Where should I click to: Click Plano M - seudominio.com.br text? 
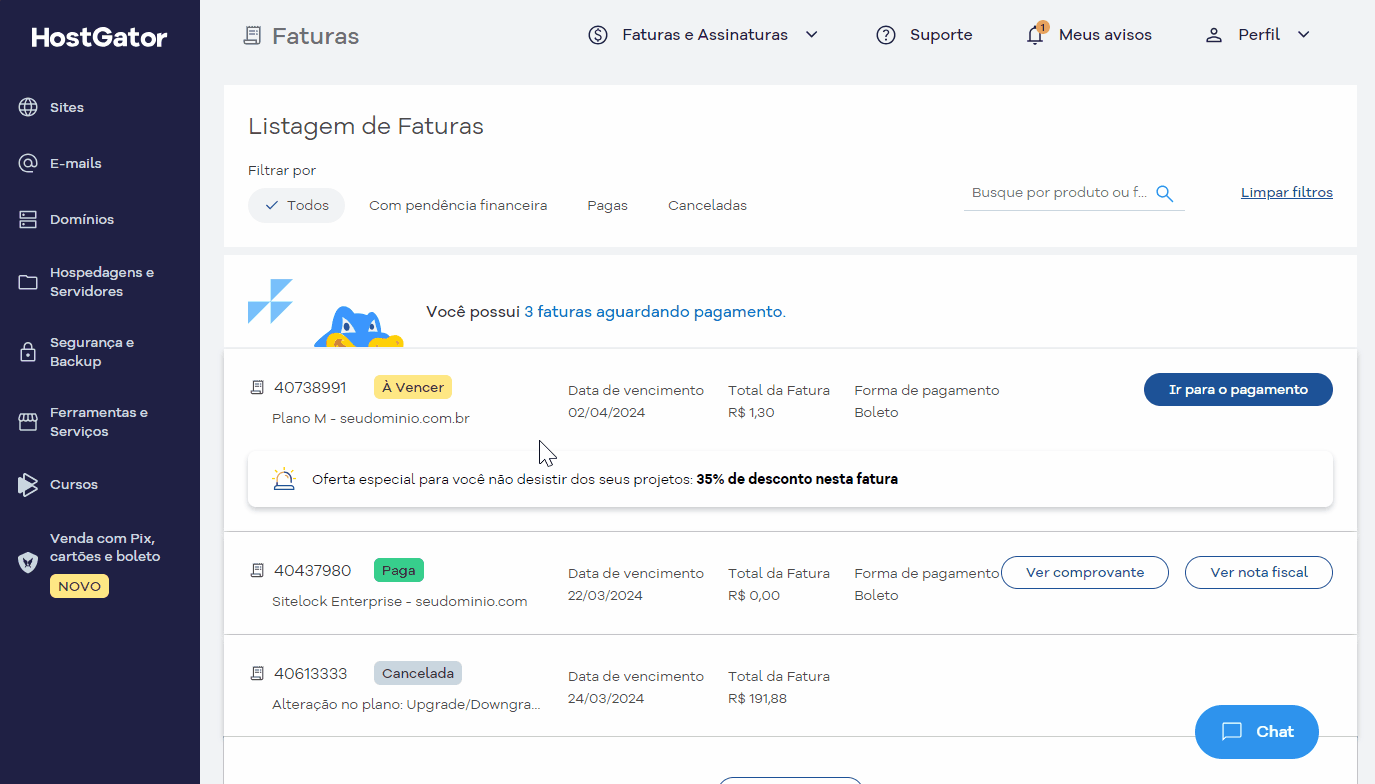click(371, 419)
